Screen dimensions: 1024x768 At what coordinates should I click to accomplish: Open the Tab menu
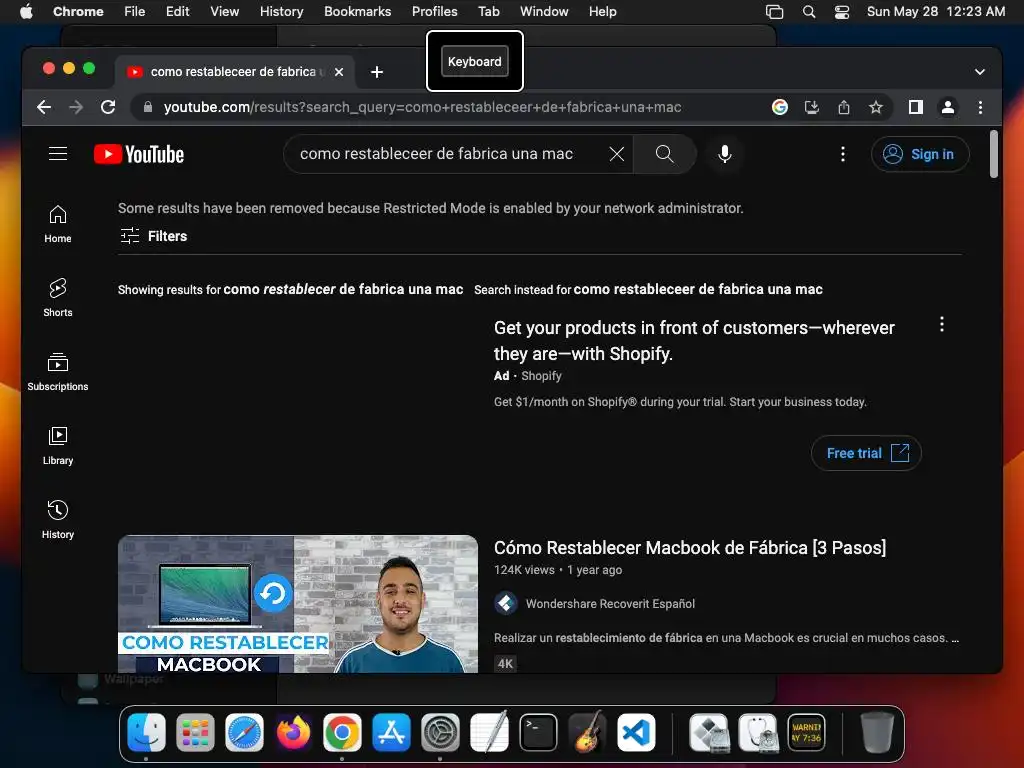[488, 11]
